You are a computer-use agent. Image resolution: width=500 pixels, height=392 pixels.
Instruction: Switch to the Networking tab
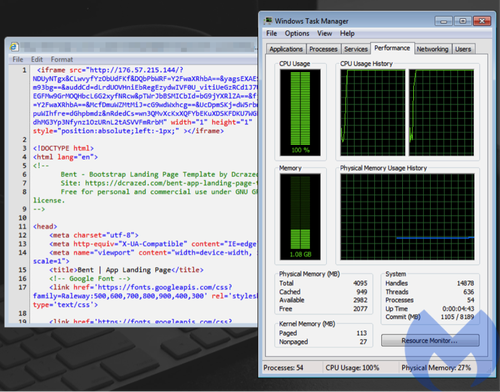pos(432,49)
